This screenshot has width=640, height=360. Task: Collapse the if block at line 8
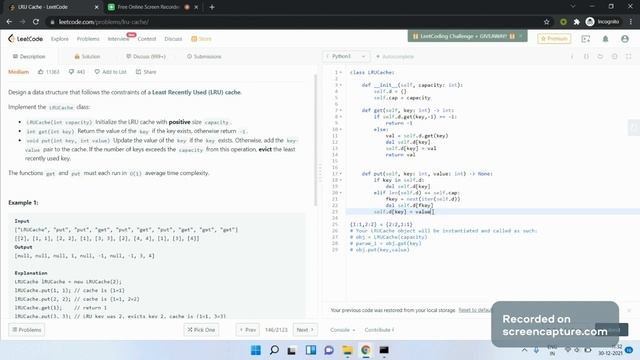click(x=341, y=117)
